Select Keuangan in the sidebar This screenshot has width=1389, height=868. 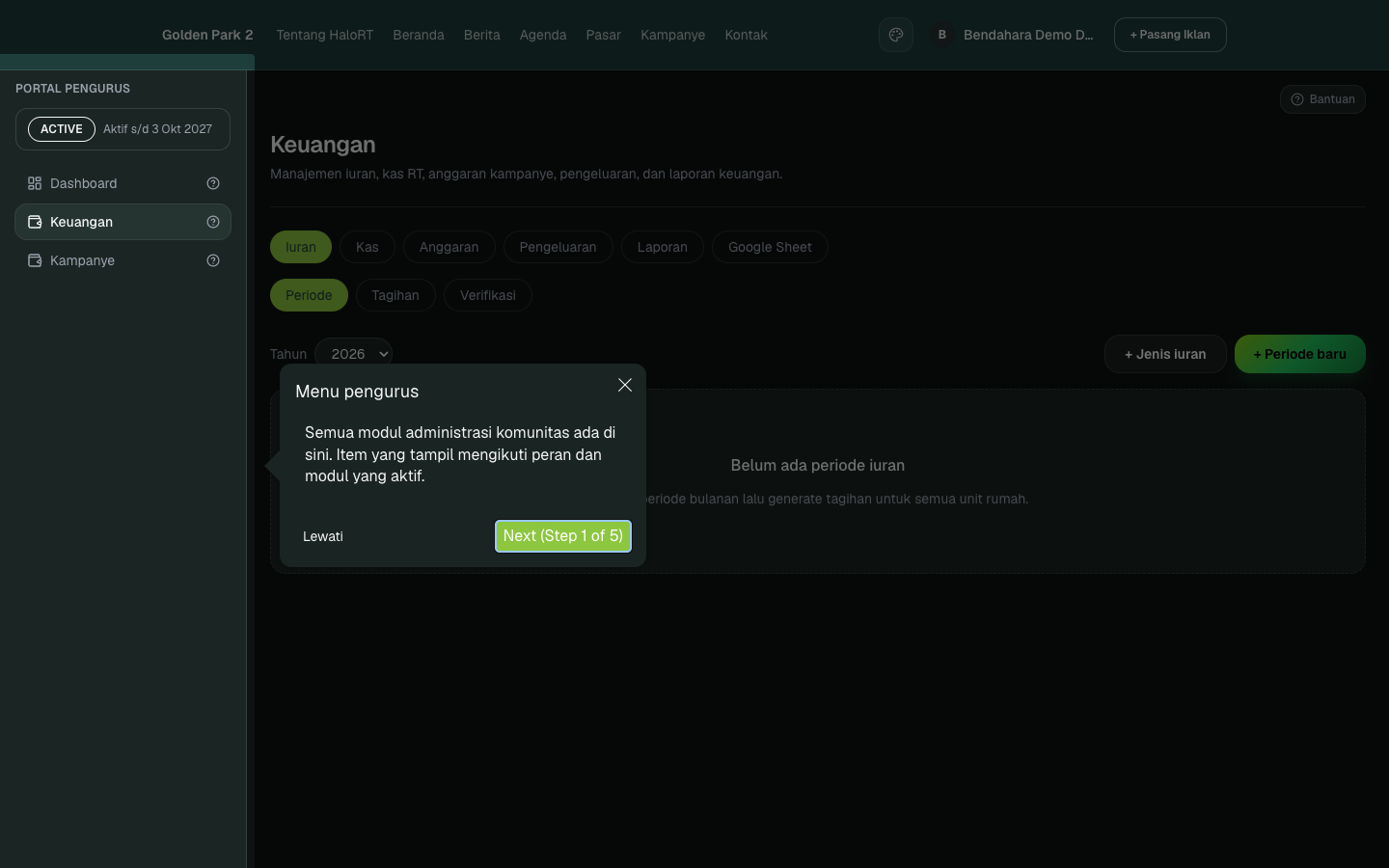[123, 222]
